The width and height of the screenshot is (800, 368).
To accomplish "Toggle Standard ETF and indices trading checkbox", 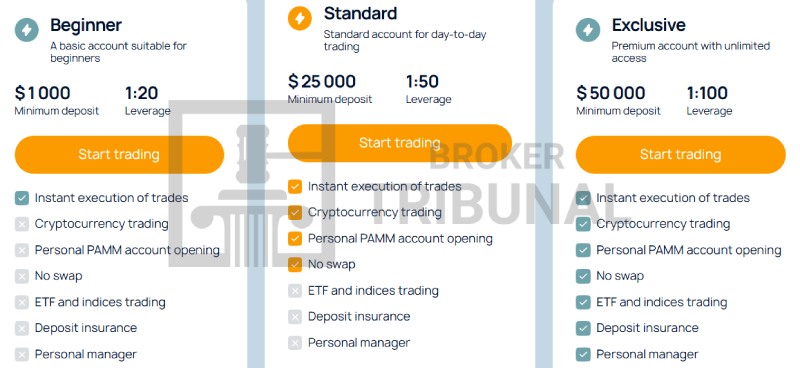I will [295, 291].
